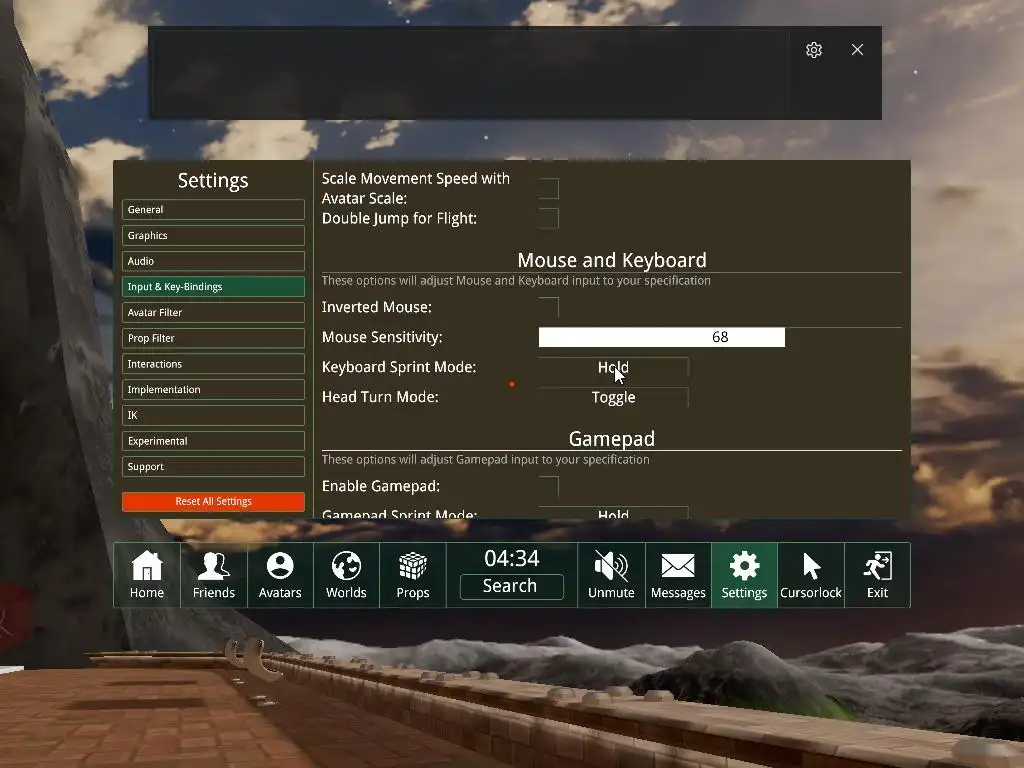Click the 04:34 clock text
This screenshot has width=1024, height=768.
click(512, 558)
